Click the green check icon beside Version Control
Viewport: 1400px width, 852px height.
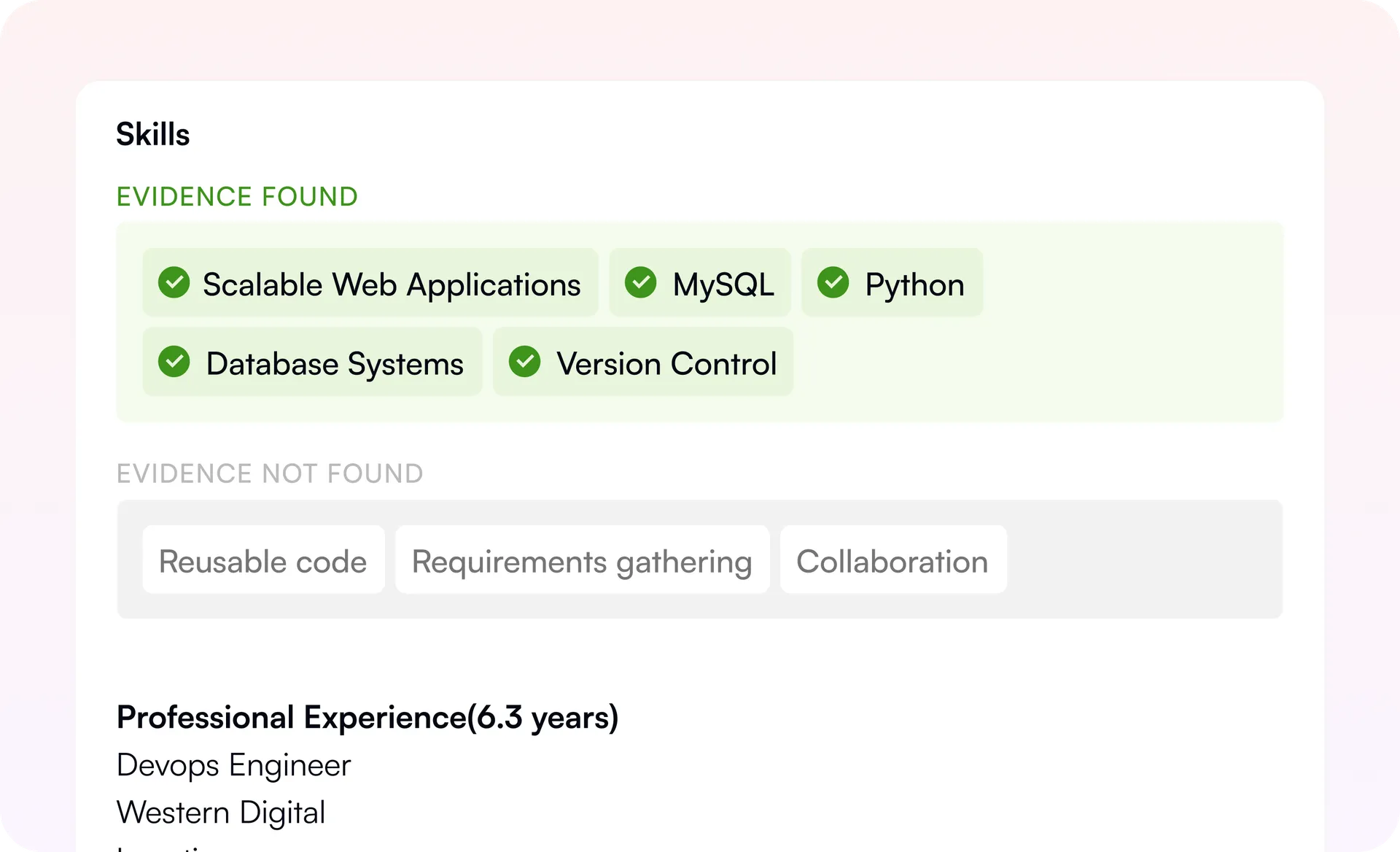[524, 361]
